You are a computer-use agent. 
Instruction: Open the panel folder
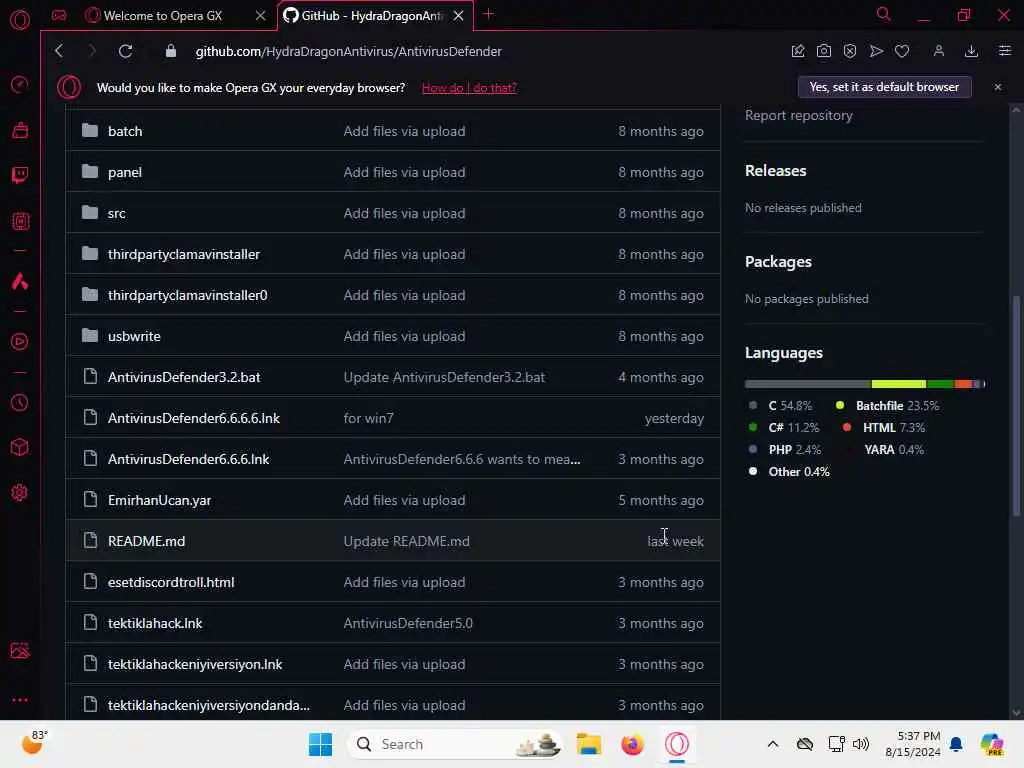[x=125, y=172]
